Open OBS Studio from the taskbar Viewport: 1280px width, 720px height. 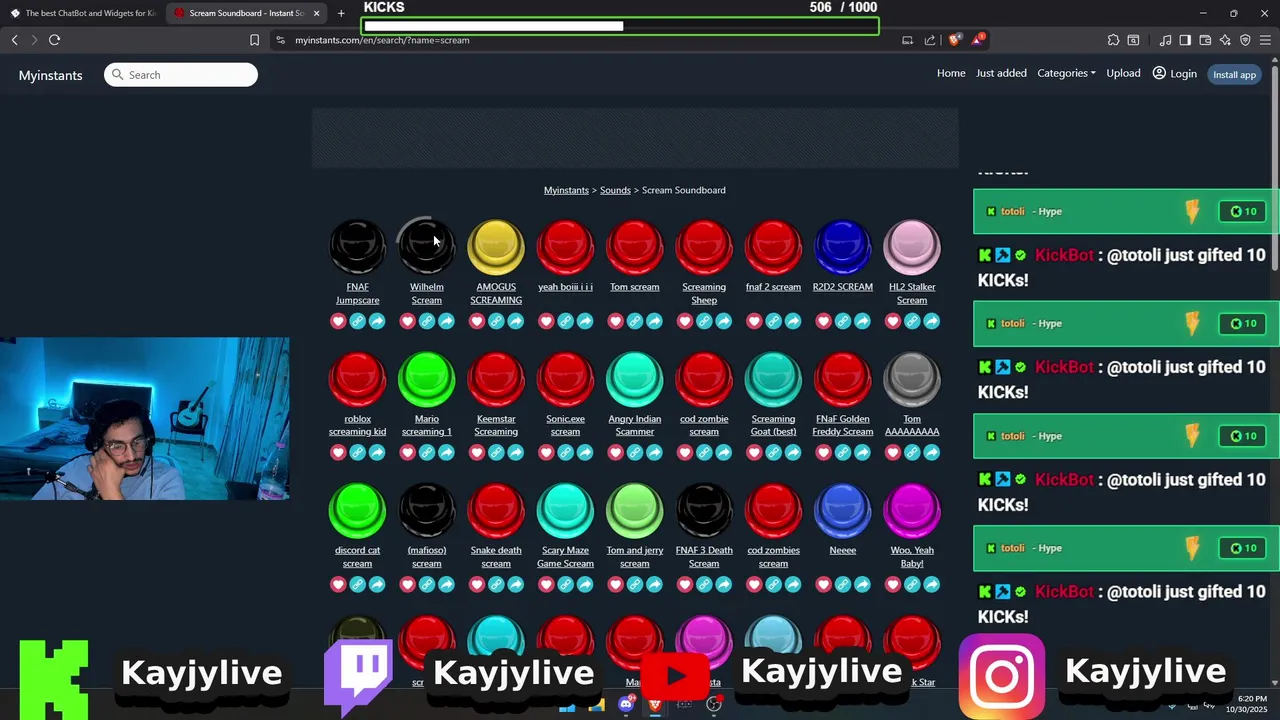click(x=714, y=704)
